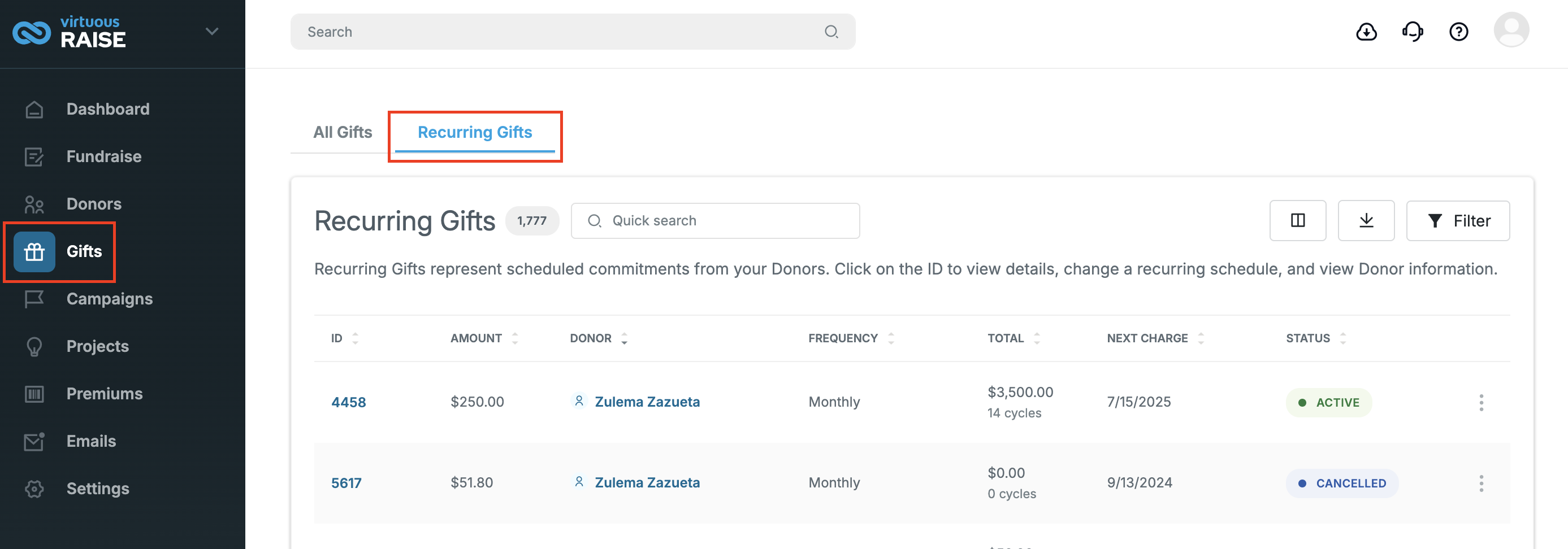1568x549 pixels.
Task: Click the user profile avatar
Action: 1511,30
